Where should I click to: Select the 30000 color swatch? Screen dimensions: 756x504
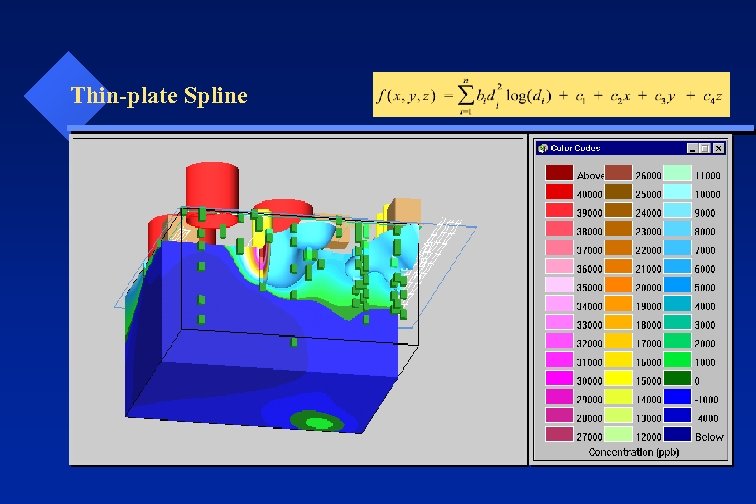(x=559, y=378)
